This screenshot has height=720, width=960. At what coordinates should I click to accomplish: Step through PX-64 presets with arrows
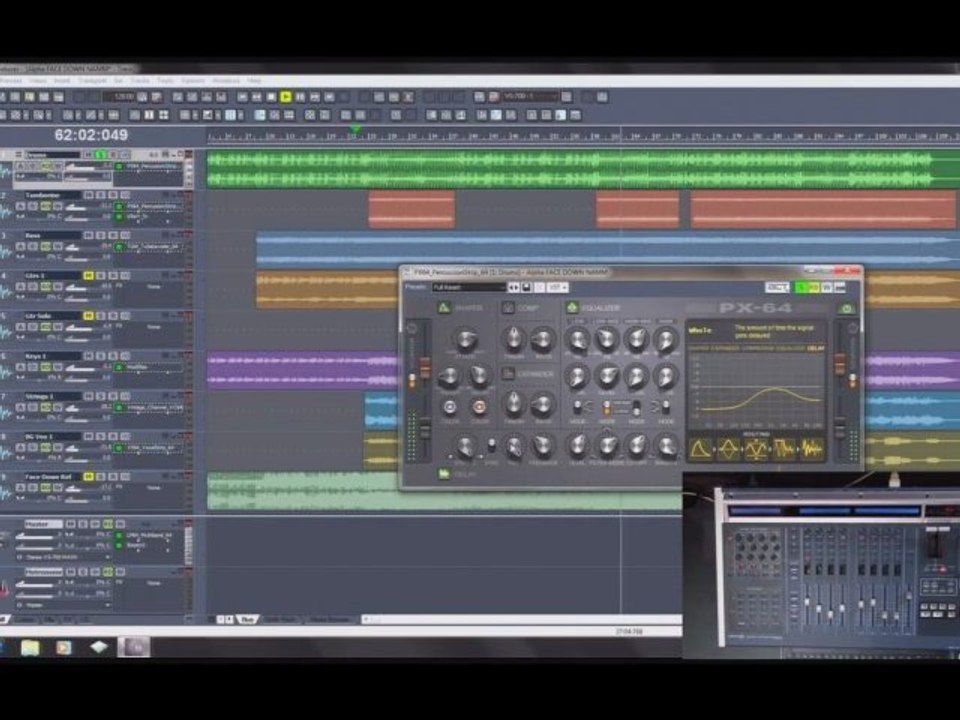coord(514,287)
